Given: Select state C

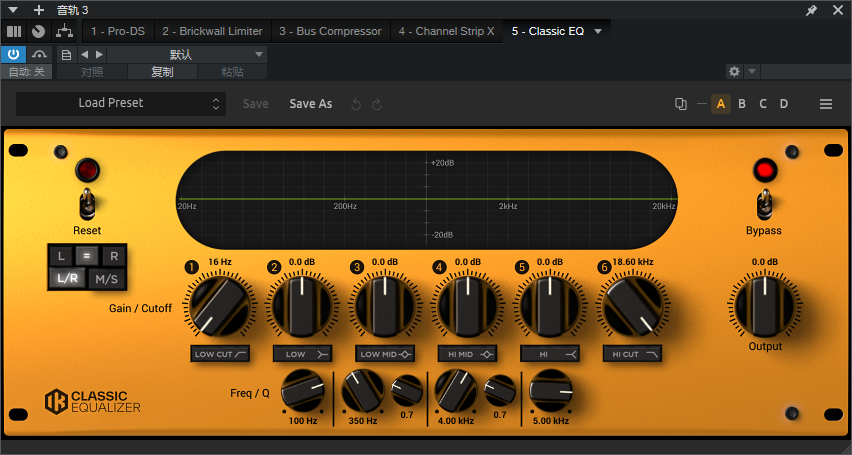Looking at the screenshot, I should (763, 104).
